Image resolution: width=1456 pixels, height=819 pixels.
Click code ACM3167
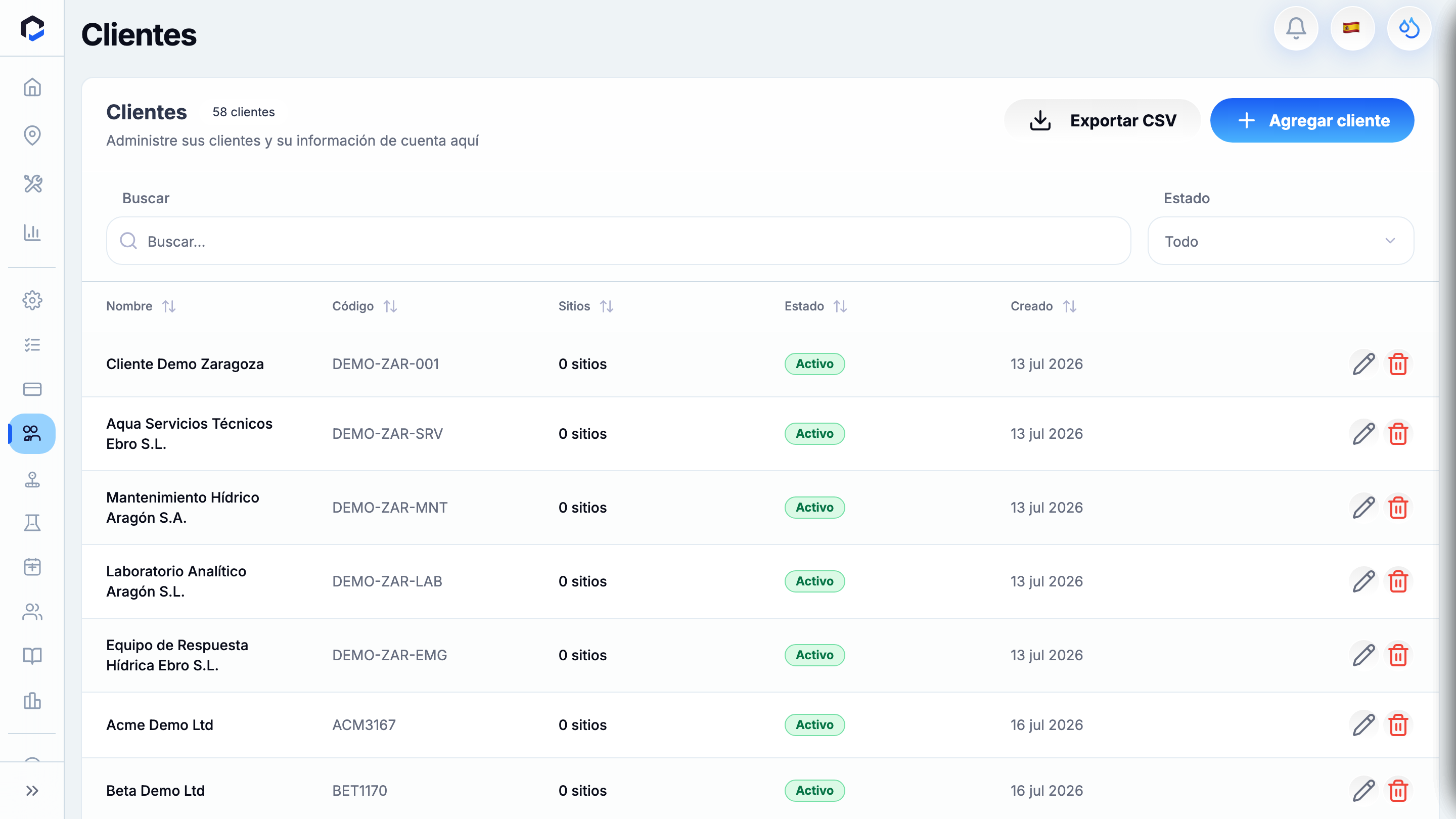click(364, 724)
